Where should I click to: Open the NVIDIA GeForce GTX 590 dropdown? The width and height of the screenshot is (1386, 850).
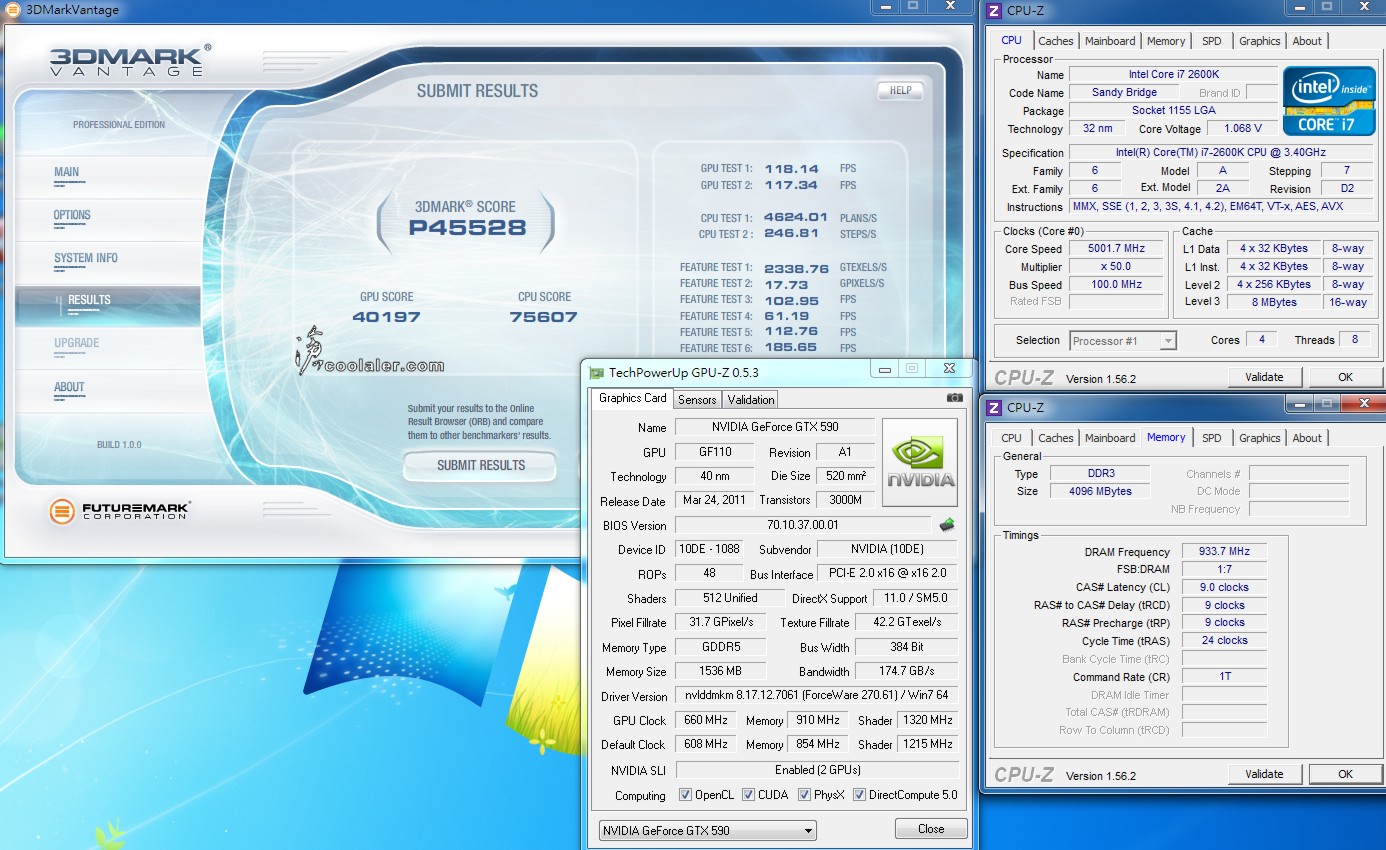pos(708,831)
